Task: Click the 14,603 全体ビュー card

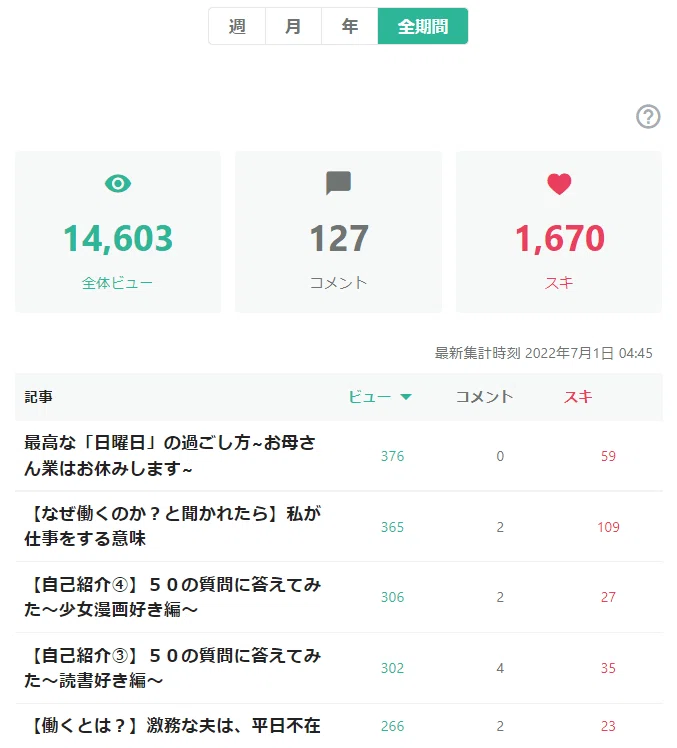Action: point(118,232)
